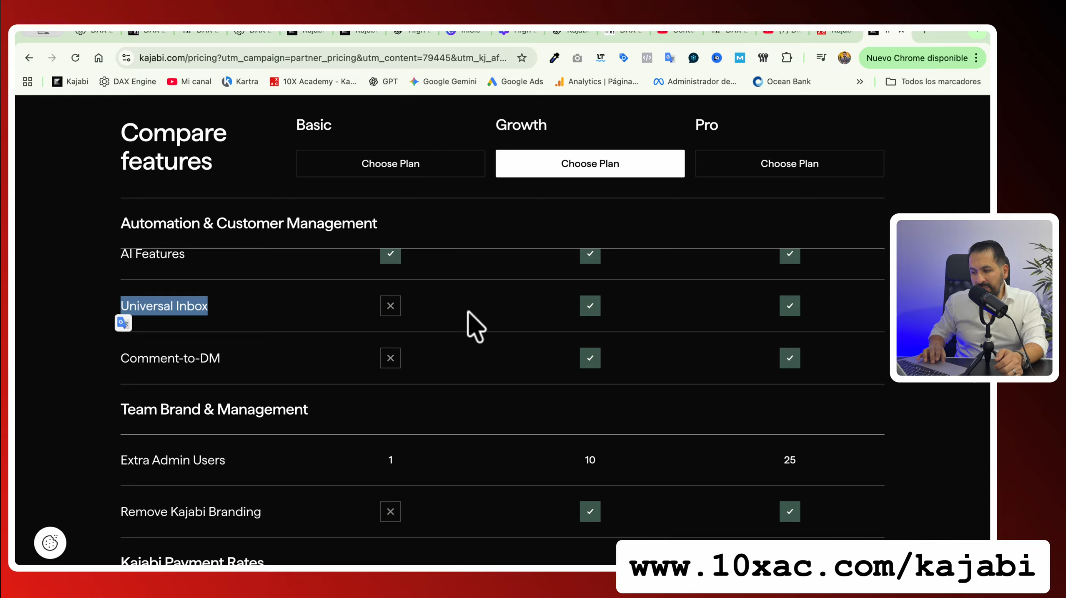The width and height of the screenshot is (1066, 598).
Task: Open the GPT bookmark
Action: pos(383,82)
